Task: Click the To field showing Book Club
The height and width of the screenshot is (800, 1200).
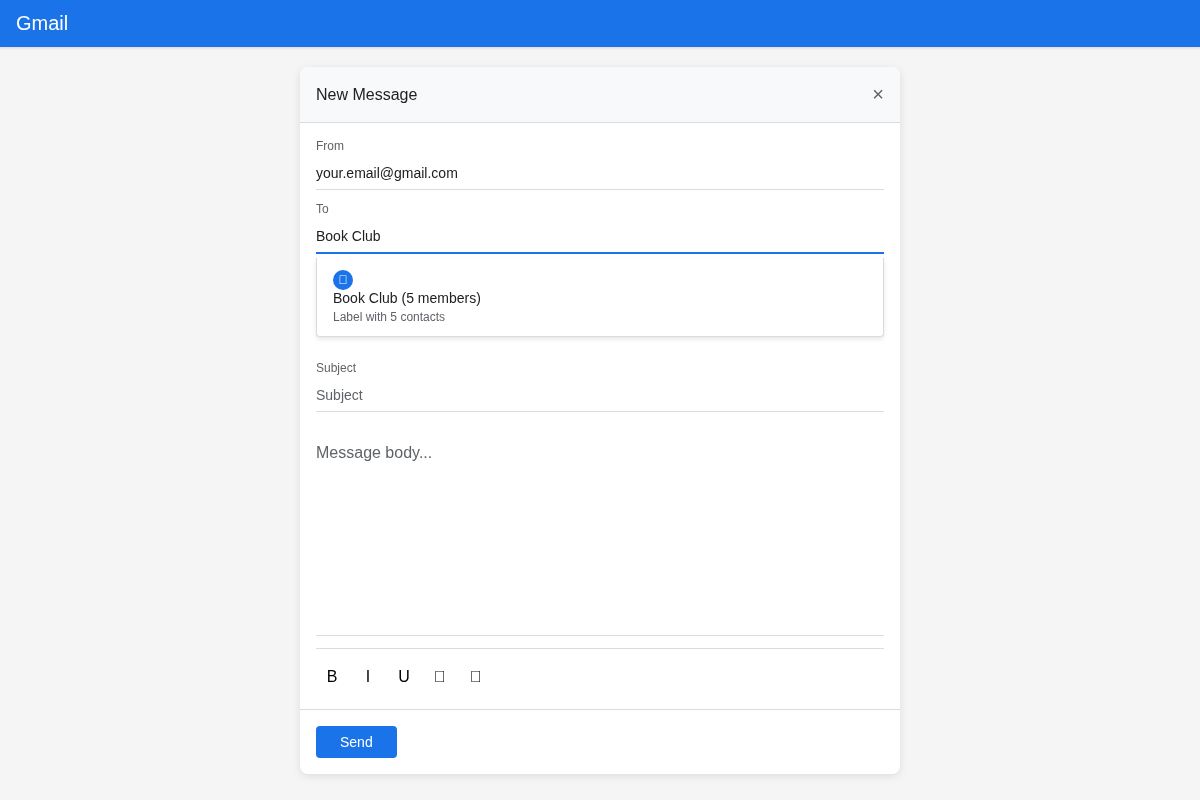Action: coord(600,236)
